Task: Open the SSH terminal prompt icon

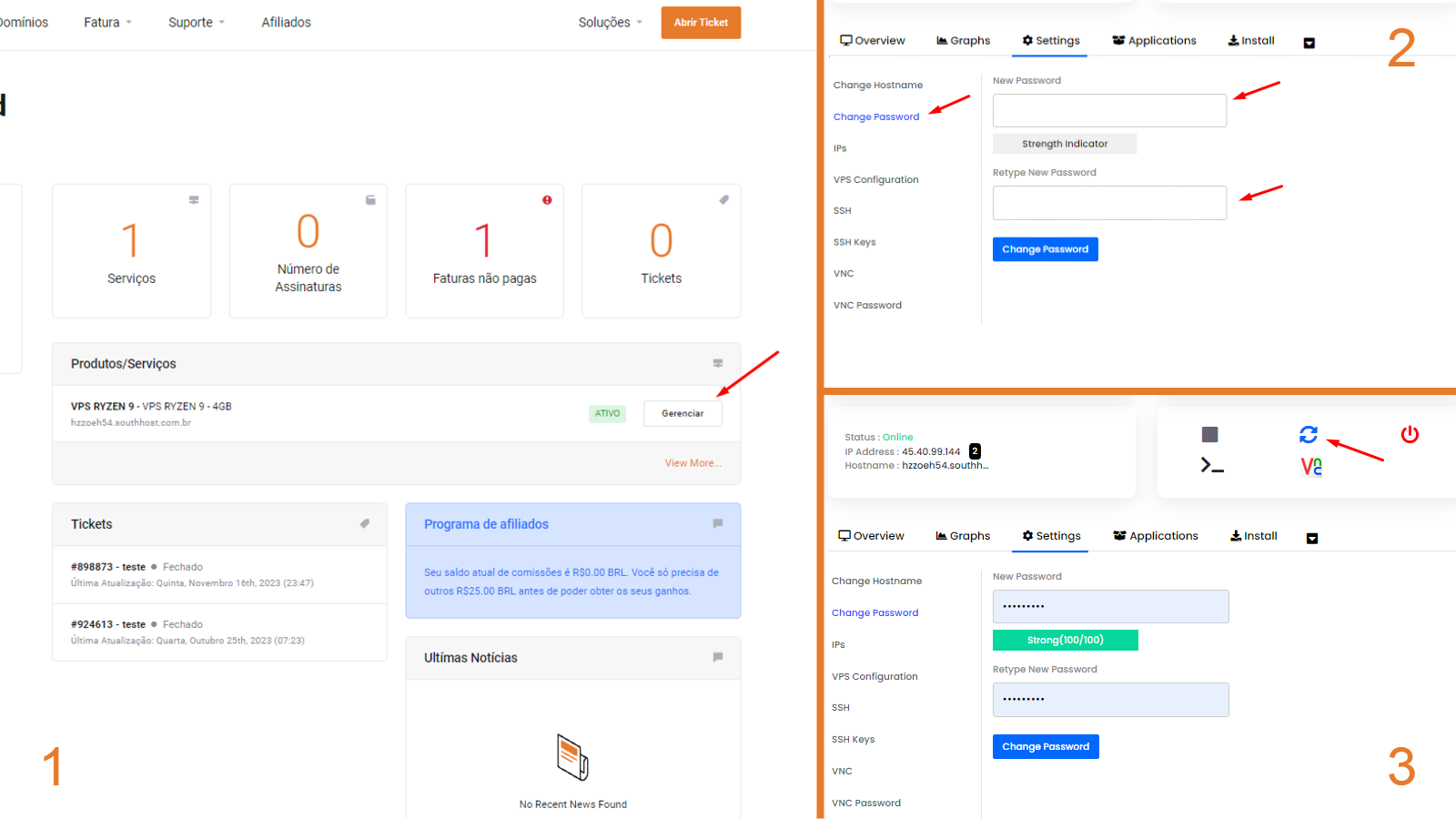Action: click(x=1211, y=466)
